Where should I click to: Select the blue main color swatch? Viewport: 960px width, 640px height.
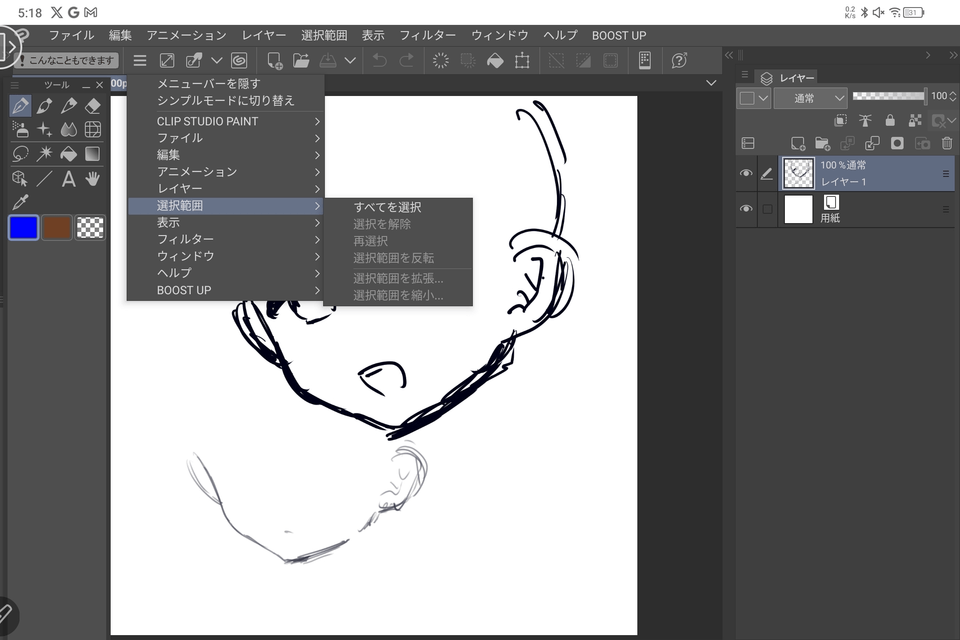(x=24, y=228)
